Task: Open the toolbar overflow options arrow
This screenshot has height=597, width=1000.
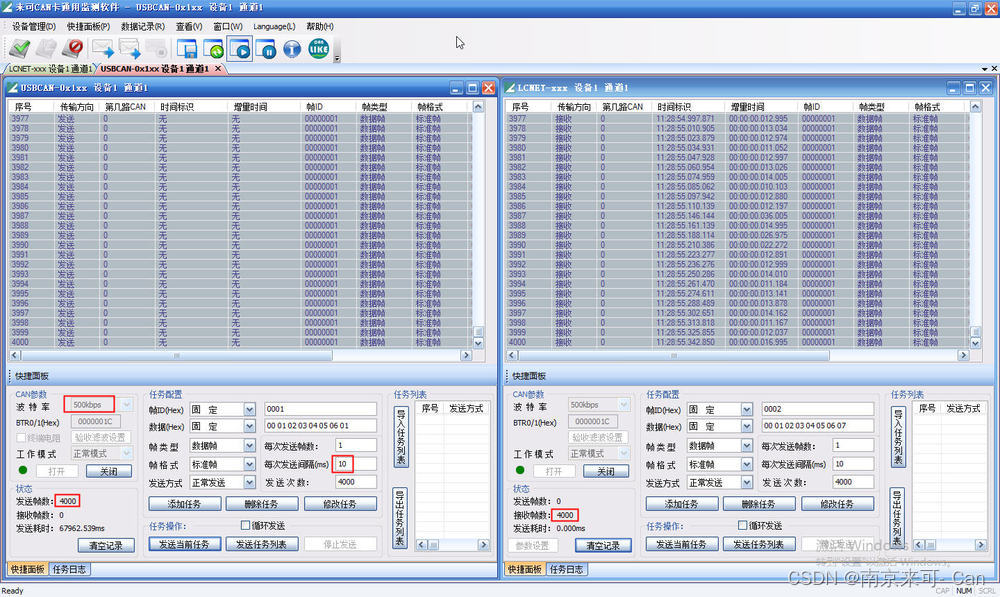Action: click(x=337, y=58)
